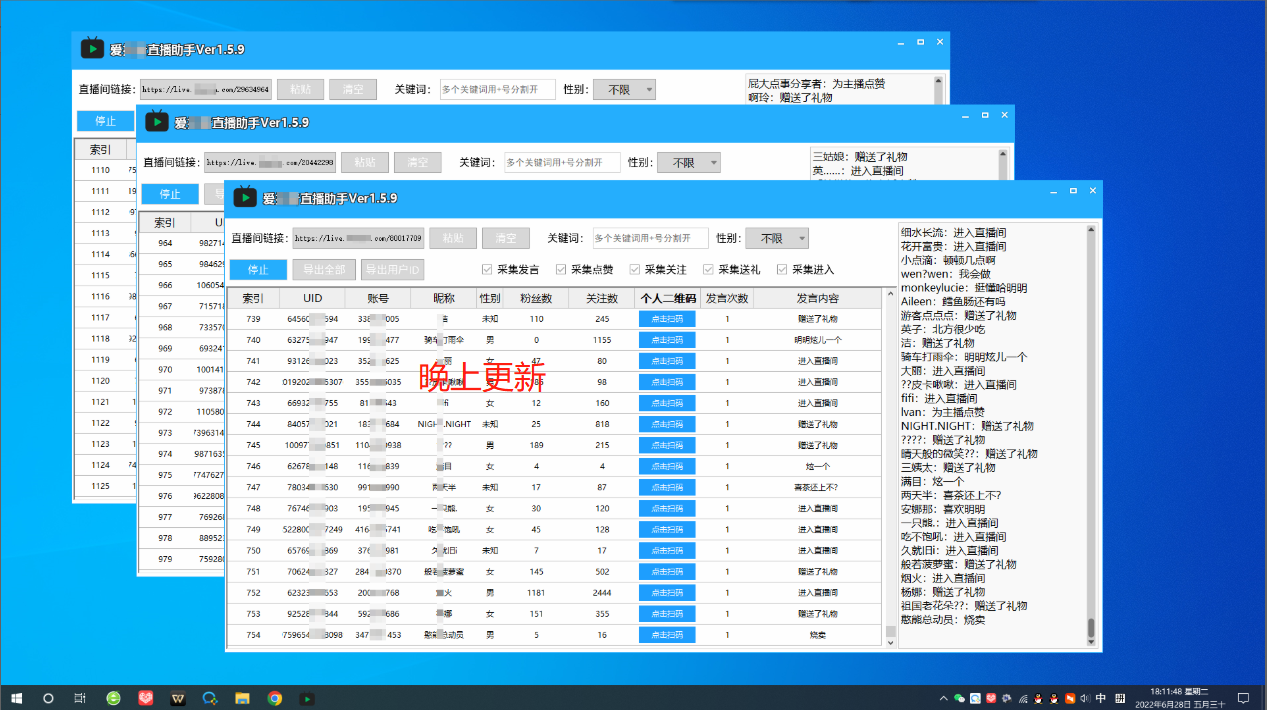
Task: Toggle the 中 input method indicator
Action: click(x=1099, y=697)
